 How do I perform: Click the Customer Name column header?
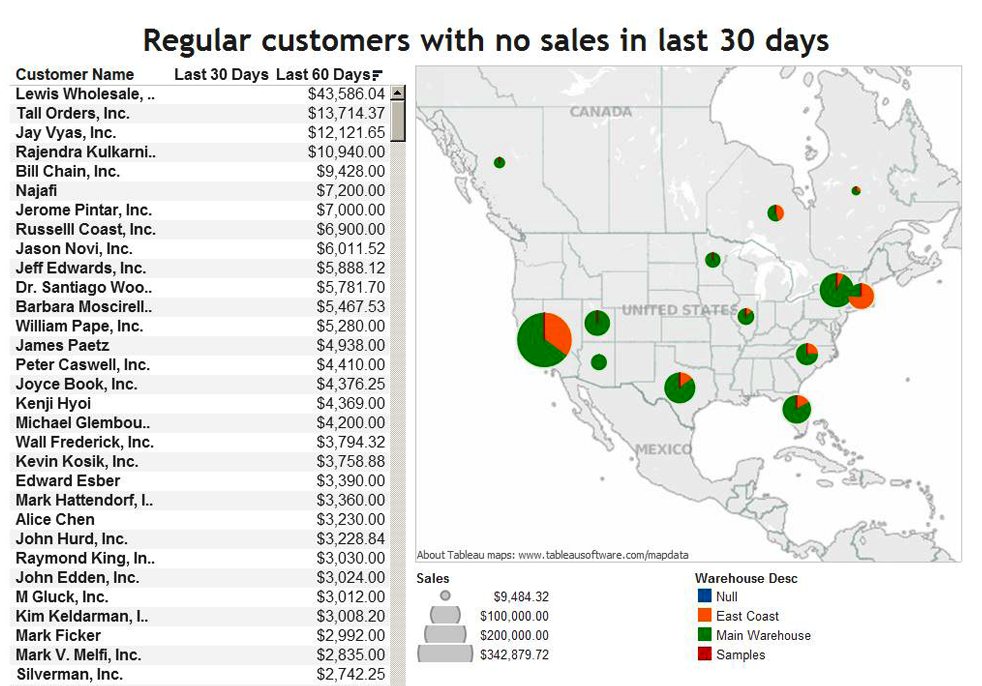tap(75, 75)
